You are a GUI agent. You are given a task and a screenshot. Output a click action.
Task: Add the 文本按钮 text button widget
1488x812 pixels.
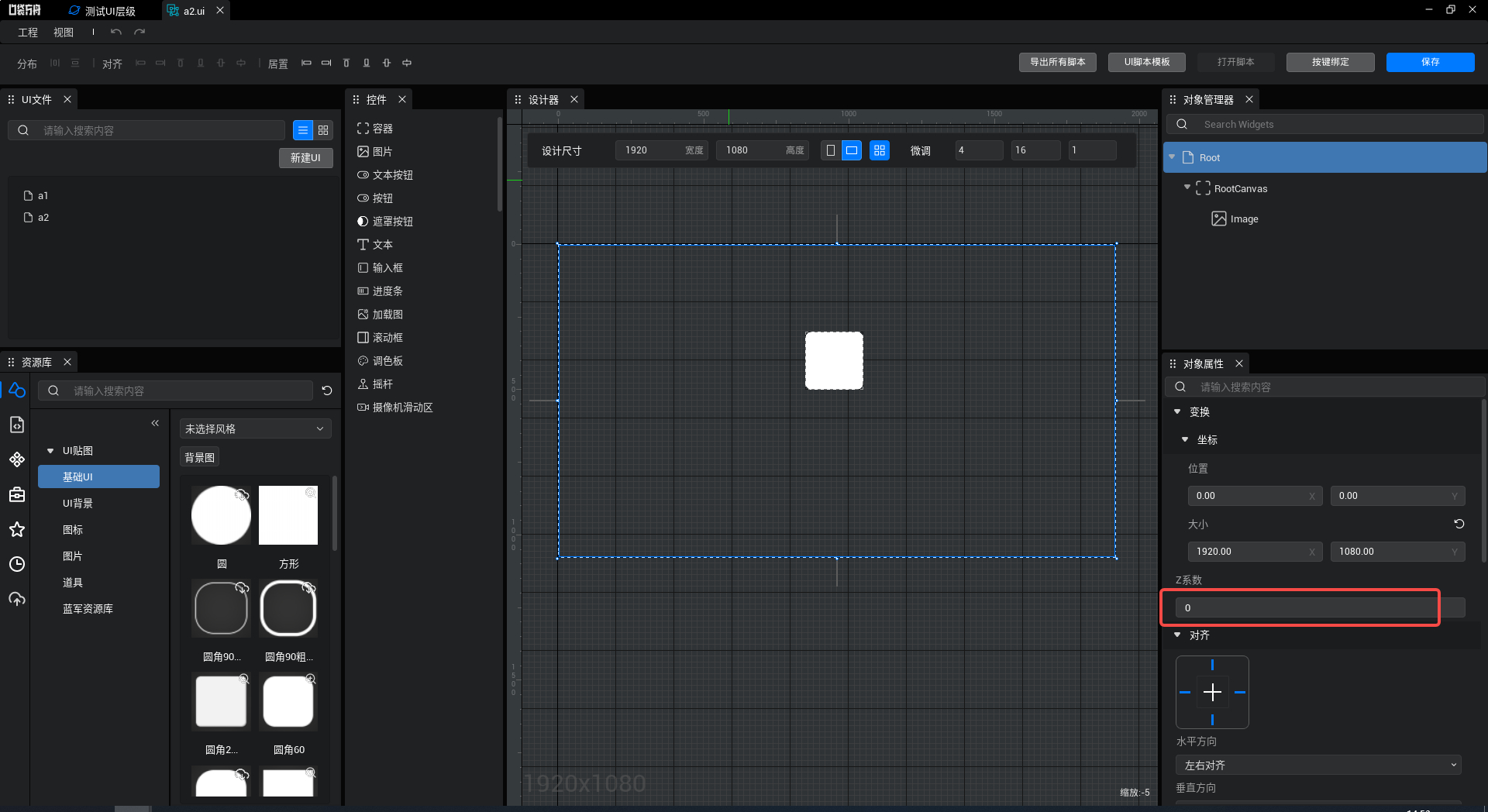pos(385,175)
